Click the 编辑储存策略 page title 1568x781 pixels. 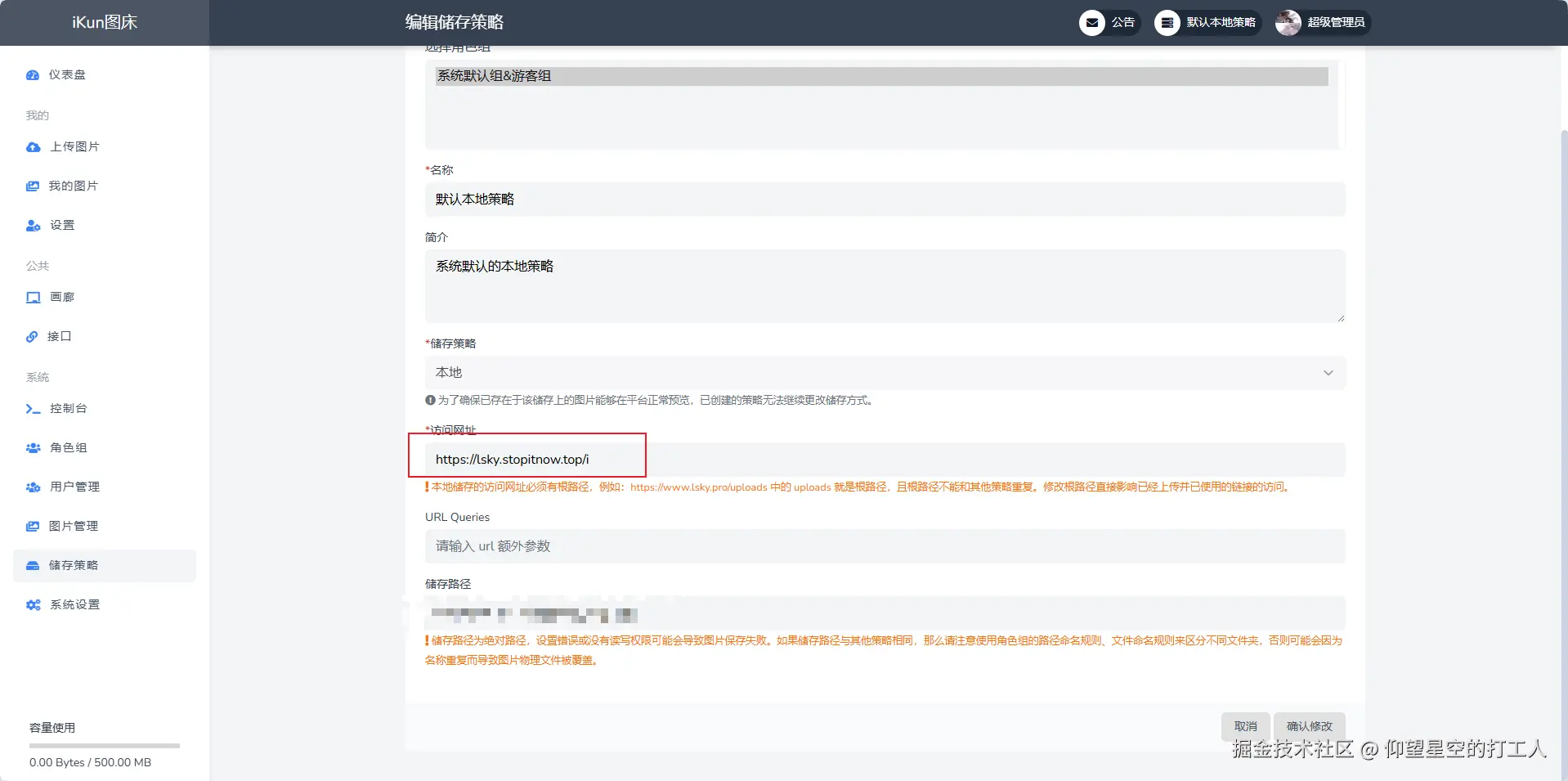[455, 23]
